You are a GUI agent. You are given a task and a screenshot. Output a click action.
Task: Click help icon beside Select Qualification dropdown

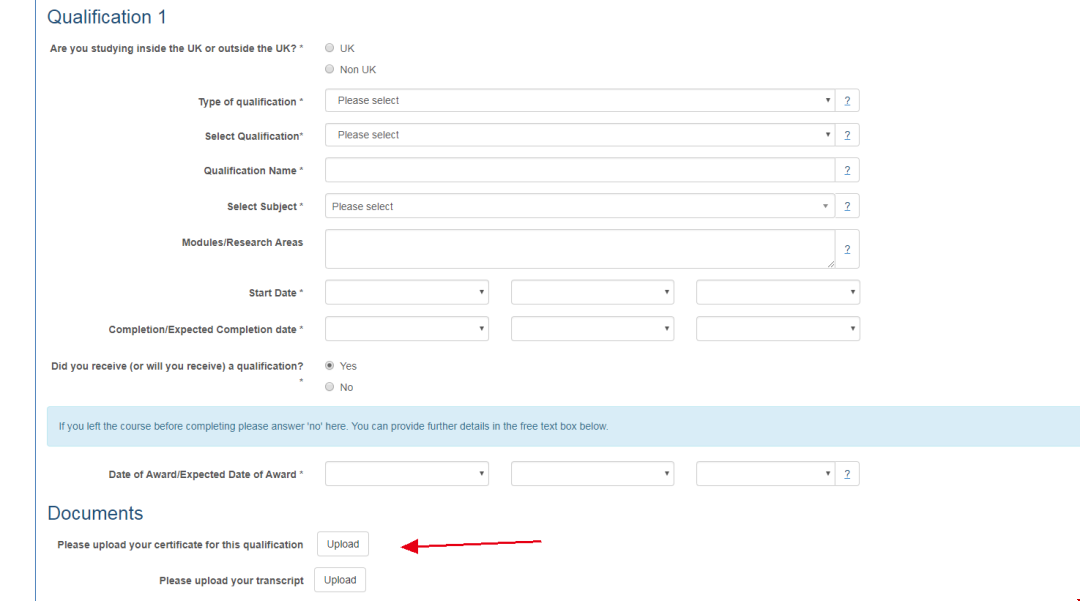point(846,135)
